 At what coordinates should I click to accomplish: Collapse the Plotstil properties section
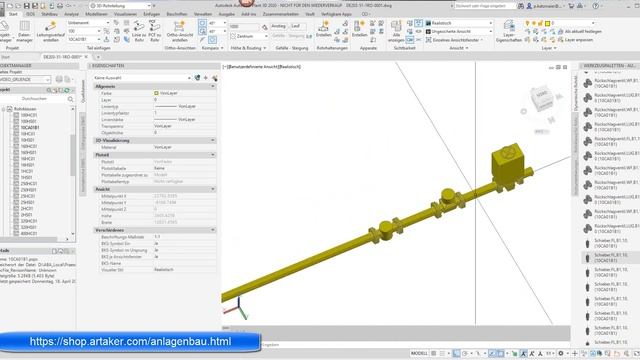click(213, 155)
